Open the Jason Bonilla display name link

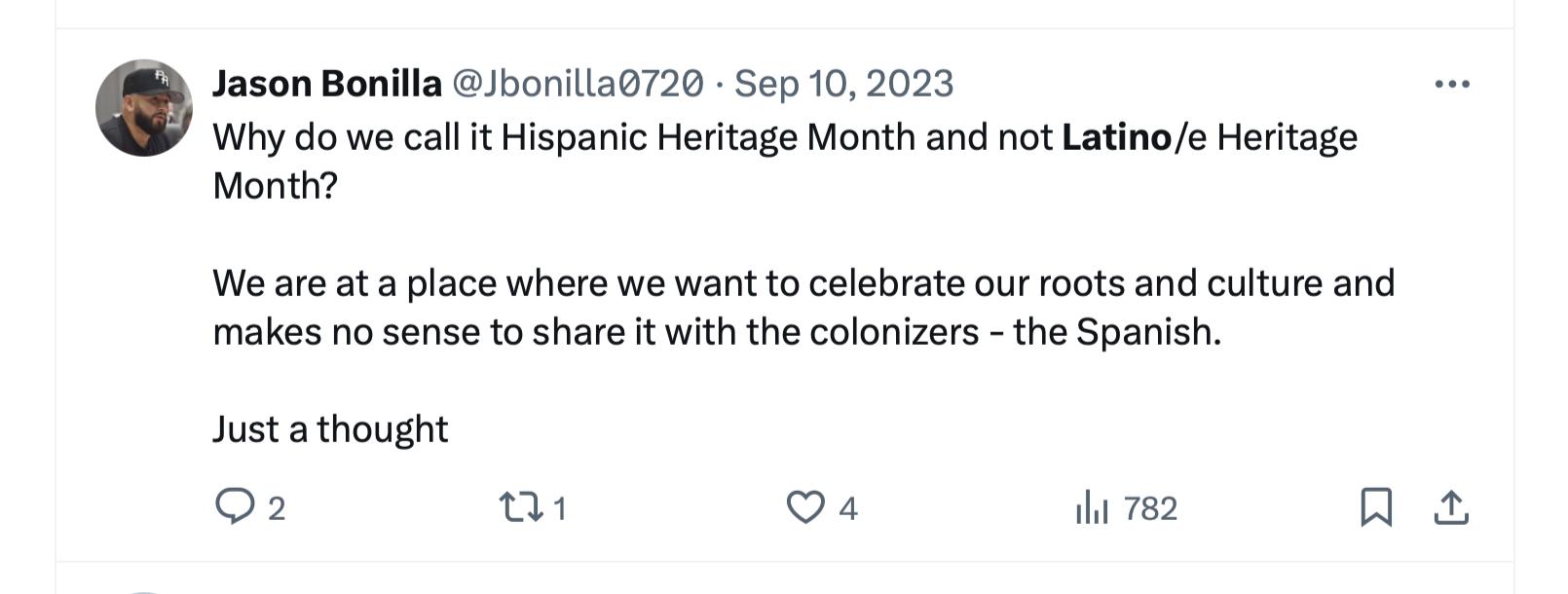(327, 85)
